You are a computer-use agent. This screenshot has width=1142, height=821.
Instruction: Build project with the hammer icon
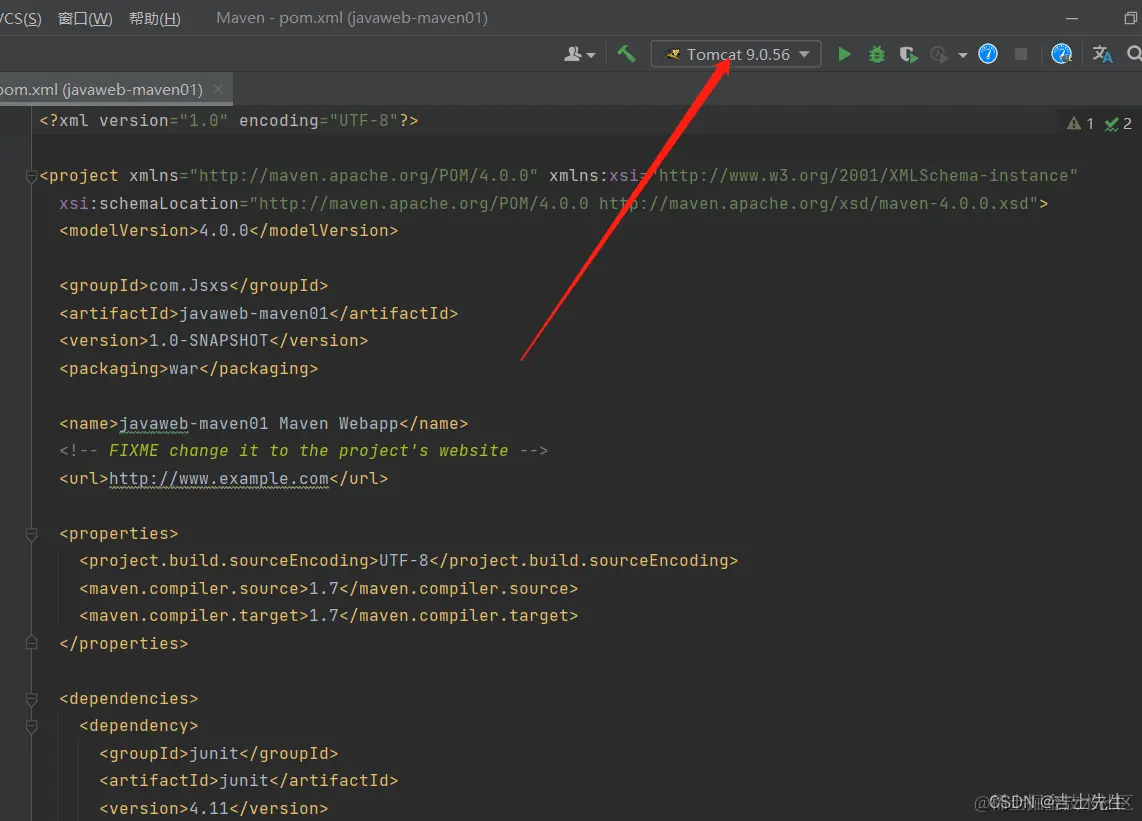pos(626,54)
